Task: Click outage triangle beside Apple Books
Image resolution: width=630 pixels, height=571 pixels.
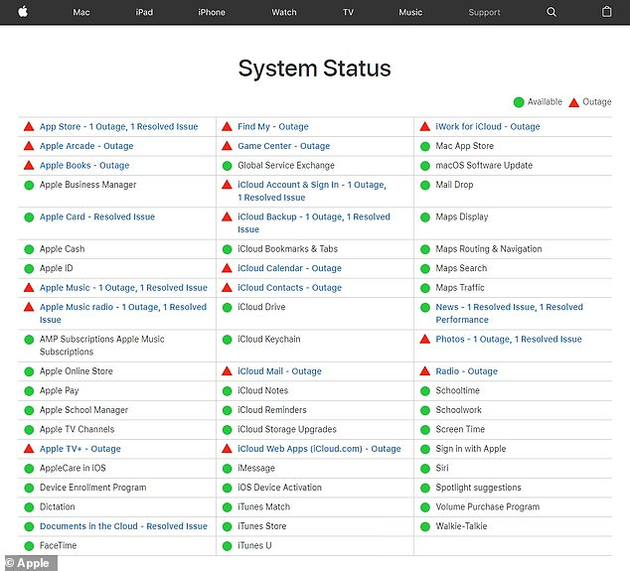Action: pos(29,165)
